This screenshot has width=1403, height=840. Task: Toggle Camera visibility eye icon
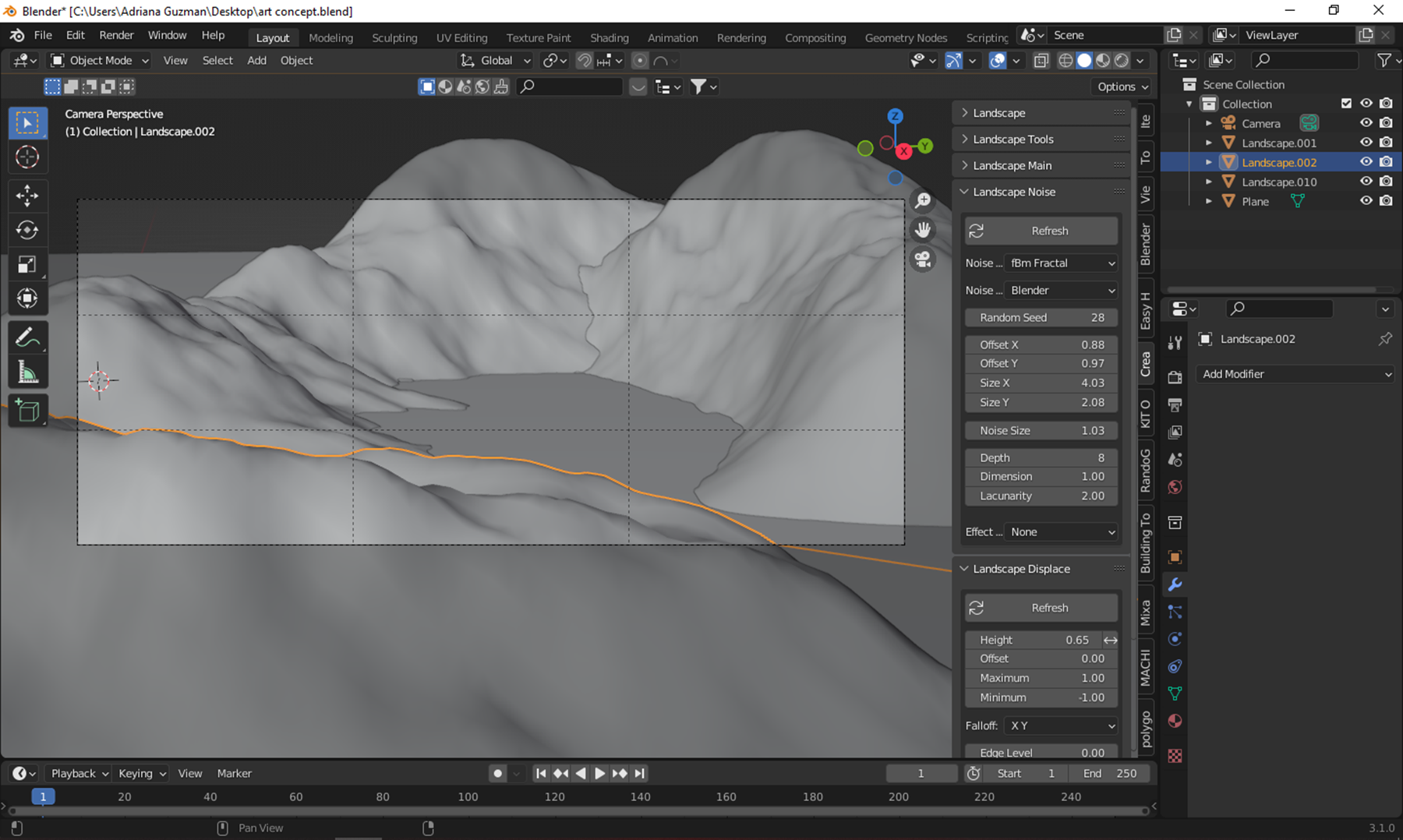1366,123
